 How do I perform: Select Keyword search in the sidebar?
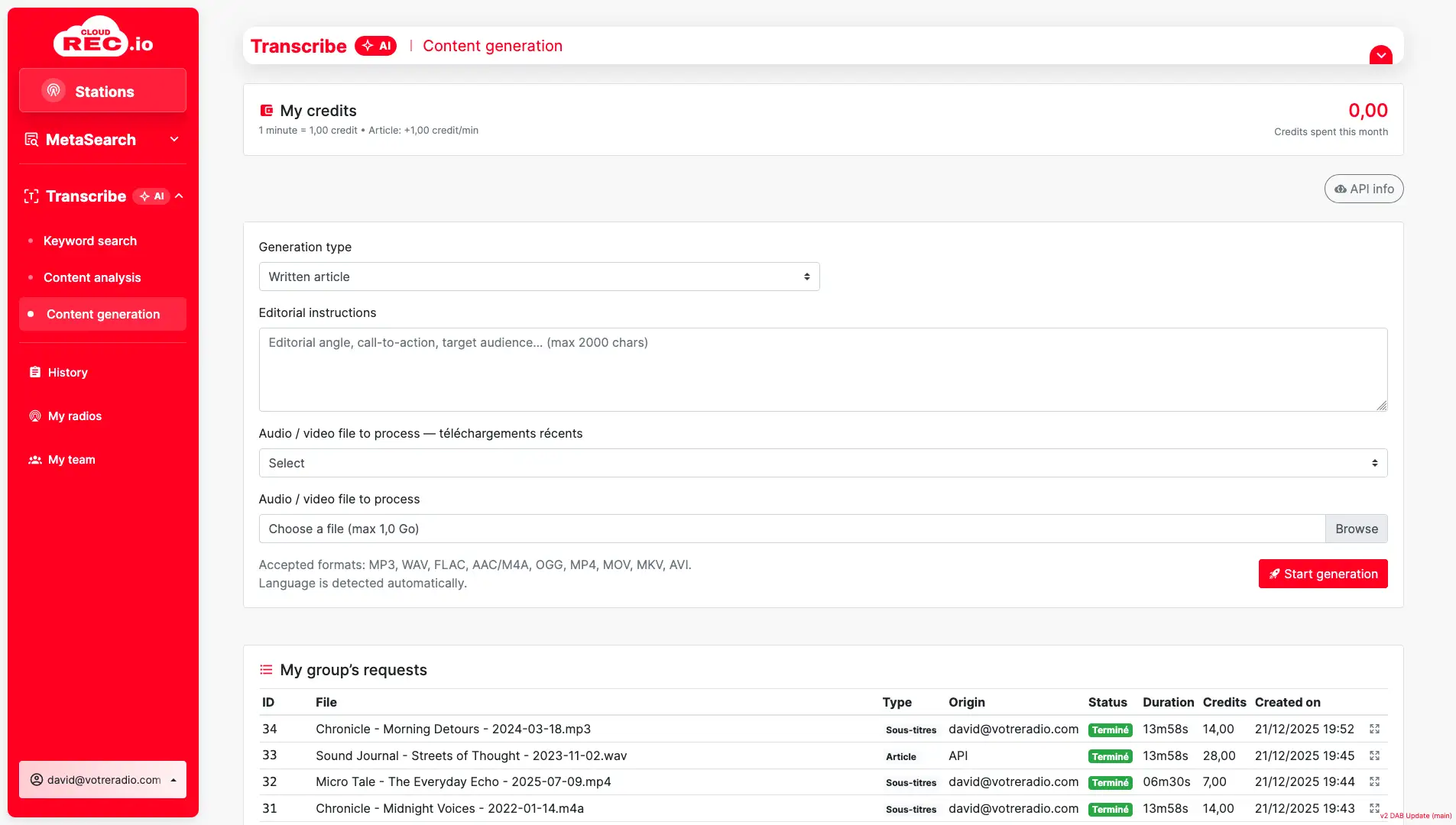pos(90,241)
